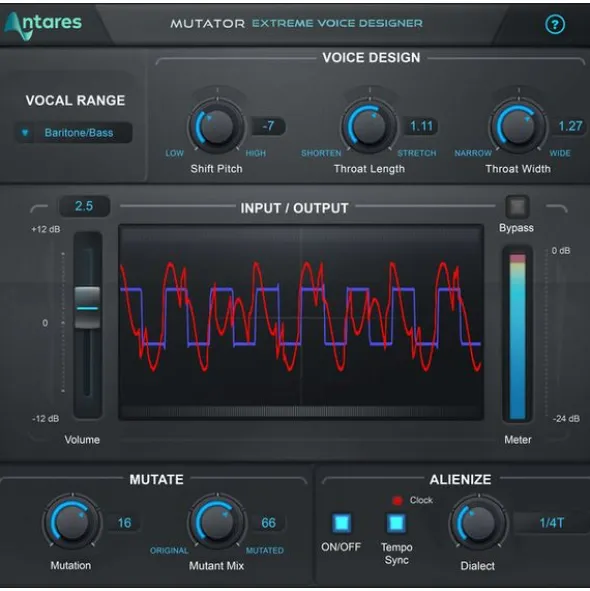Open the Vocal Range Baritone/Bass dropdown
Screen dimensions: 590x591
tap(74, 133)
